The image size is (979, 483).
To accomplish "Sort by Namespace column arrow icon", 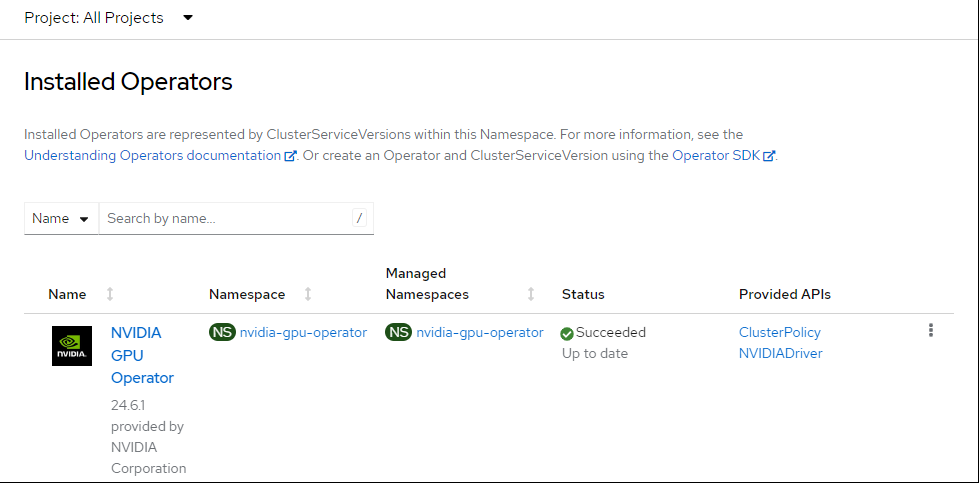I will pos(308,294).
